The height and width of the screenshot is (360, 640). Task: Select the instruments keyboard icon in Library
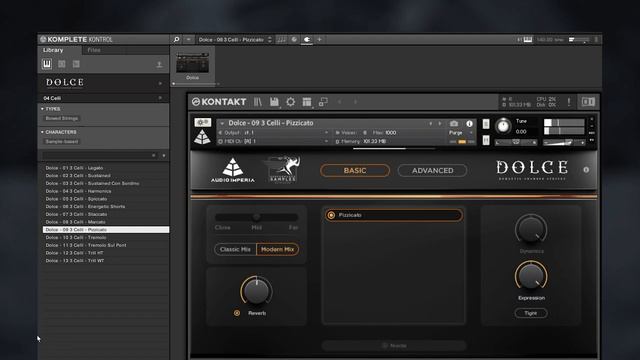pos(47,64)
